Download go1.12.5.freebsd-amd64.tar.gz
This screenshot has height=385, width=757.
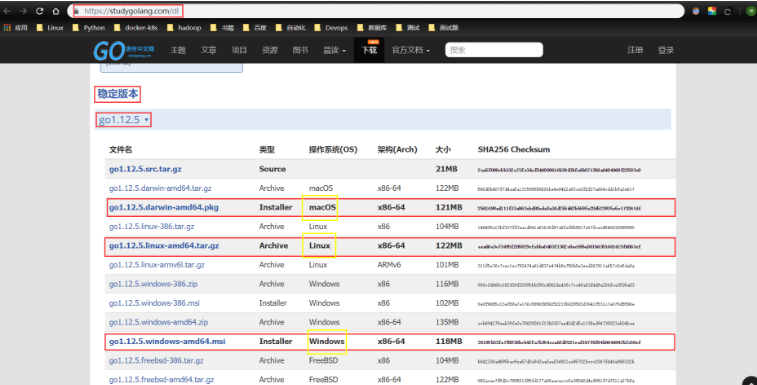(x=162, y=380)
